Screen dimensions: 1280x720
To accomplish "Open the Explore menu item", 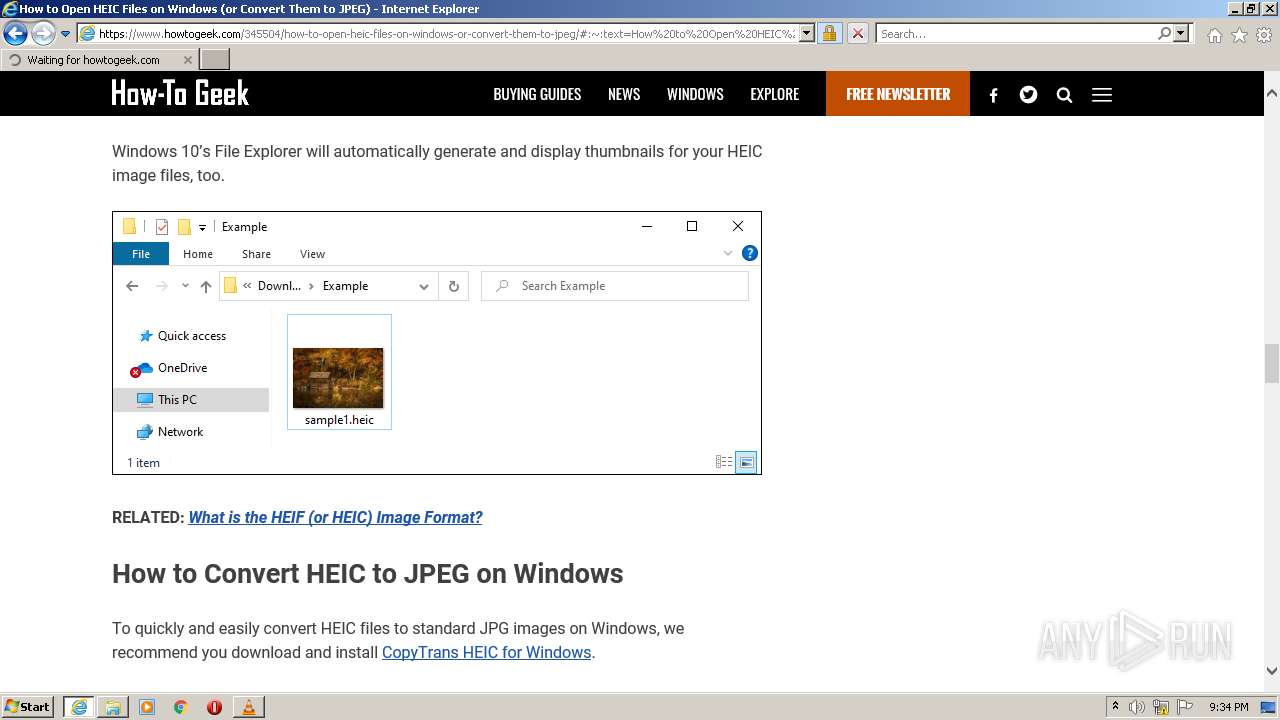I will pyautogui.click(x=775, y=94).
